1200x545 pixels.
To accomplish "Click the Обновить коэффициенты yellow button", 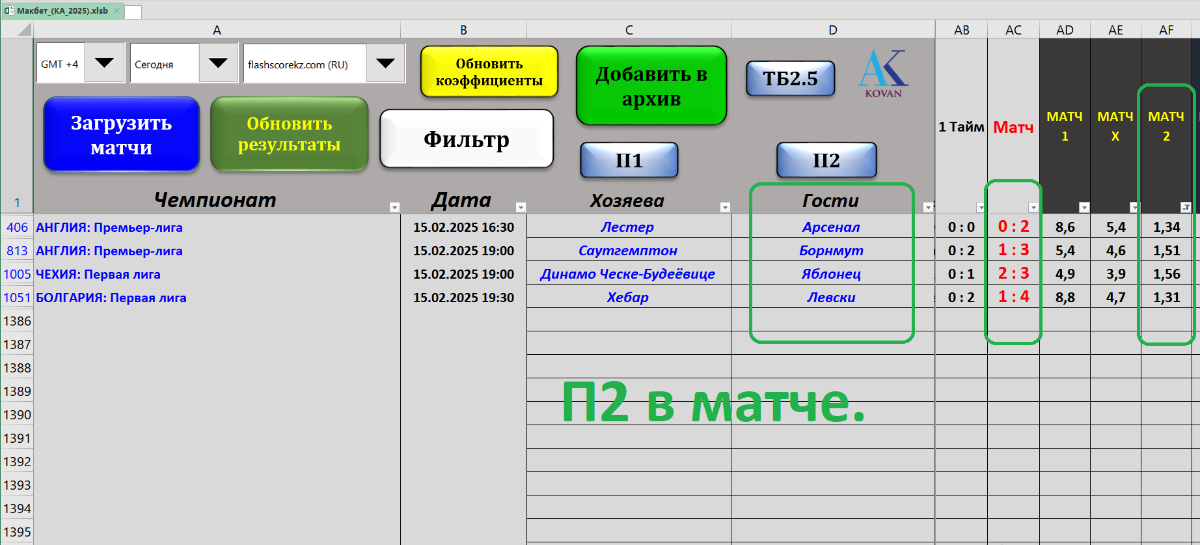I will [489, 71].
